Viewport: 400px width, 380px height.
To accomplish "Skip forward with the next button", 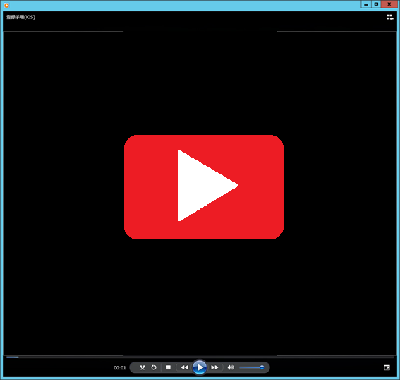I will click(x=215, y=367).
